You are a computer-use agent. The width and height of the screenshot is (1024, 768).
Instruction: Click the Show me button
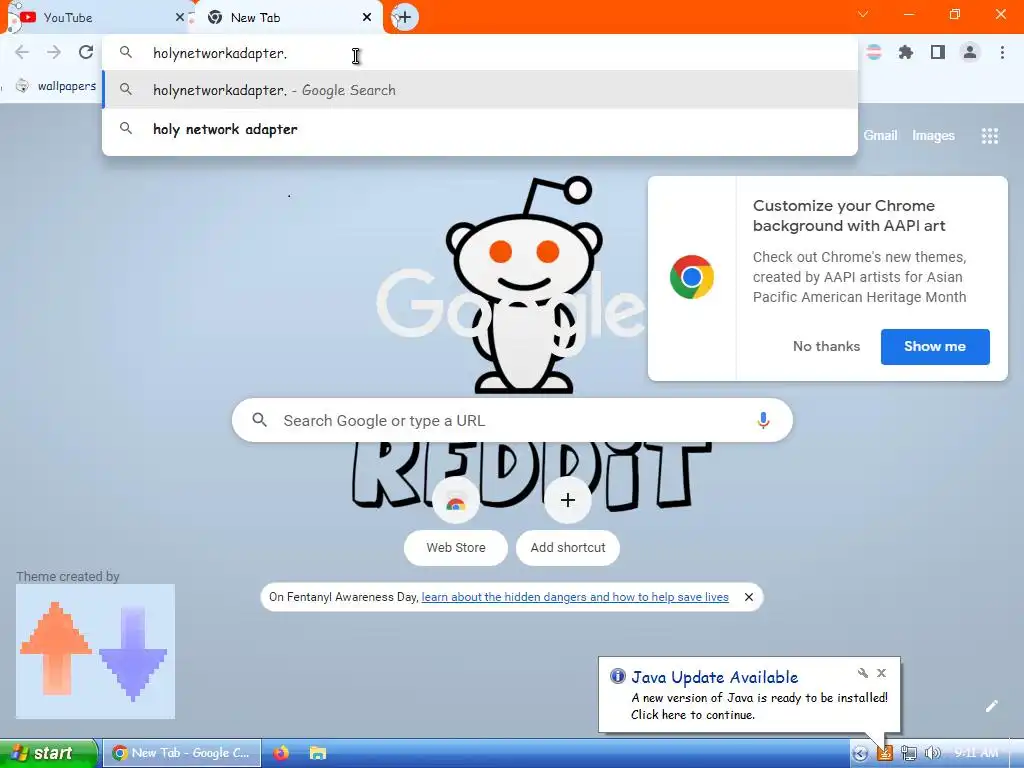click(x=935, y=346)
